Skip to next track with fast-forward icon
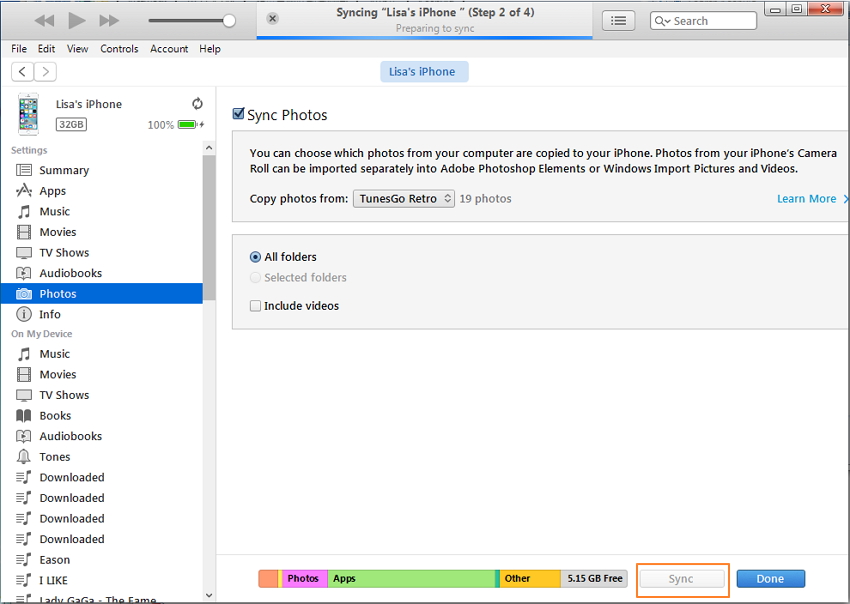 coord(109,20)
